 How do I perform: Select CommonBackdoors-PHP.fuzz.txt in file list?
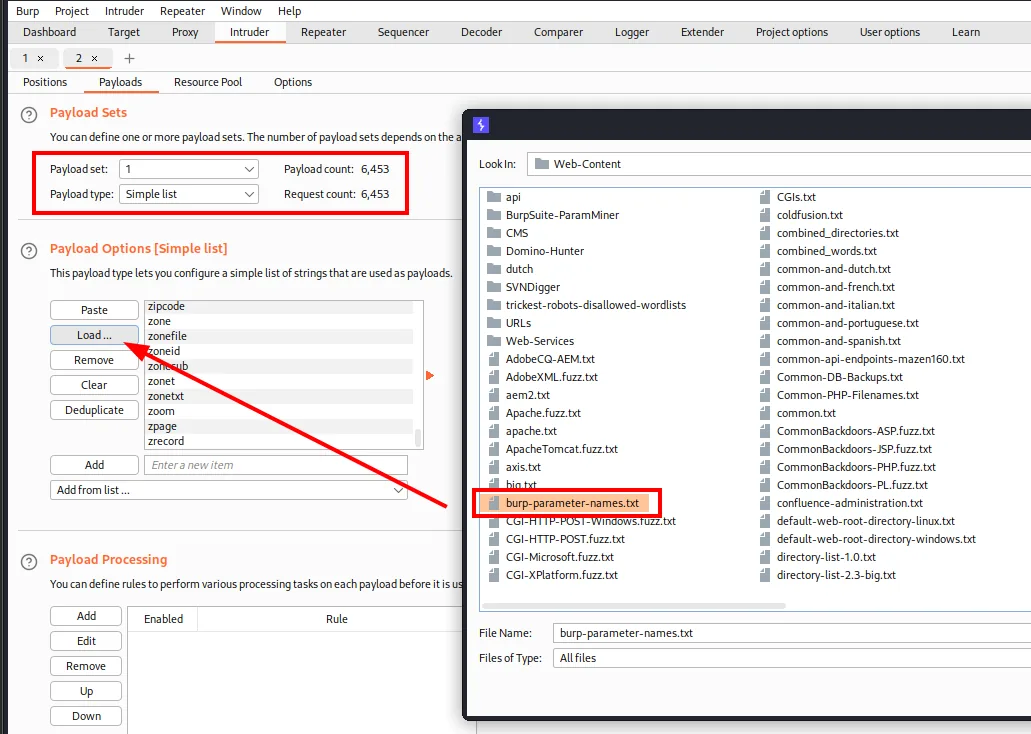pos(856,467)
